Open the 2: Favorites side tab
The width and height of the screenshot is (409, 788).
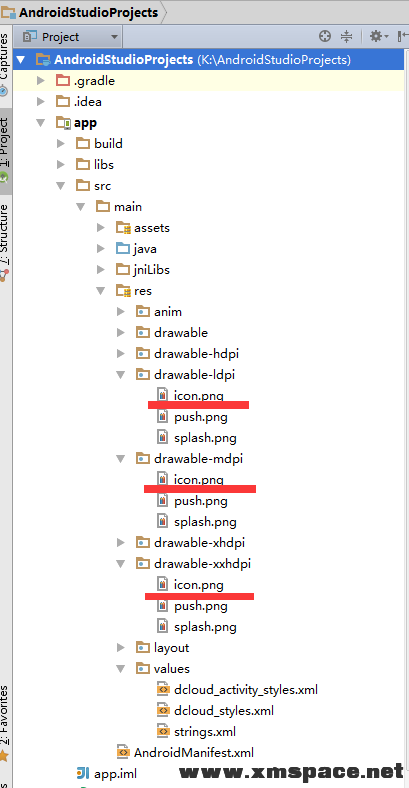[x=6, y=723]
